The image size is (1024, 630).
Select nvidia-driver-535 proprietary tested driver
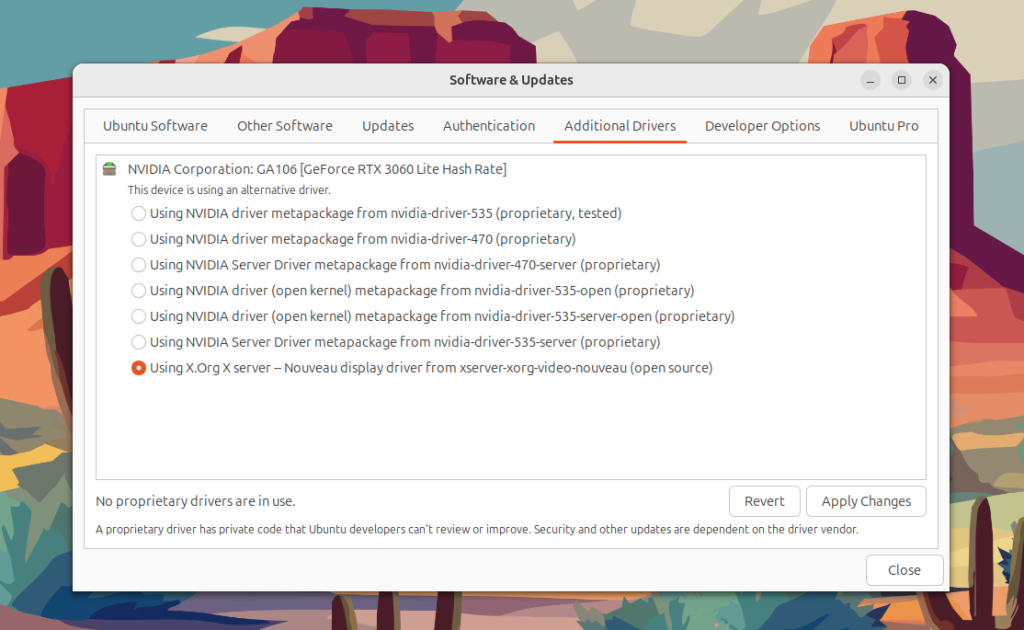138,213
